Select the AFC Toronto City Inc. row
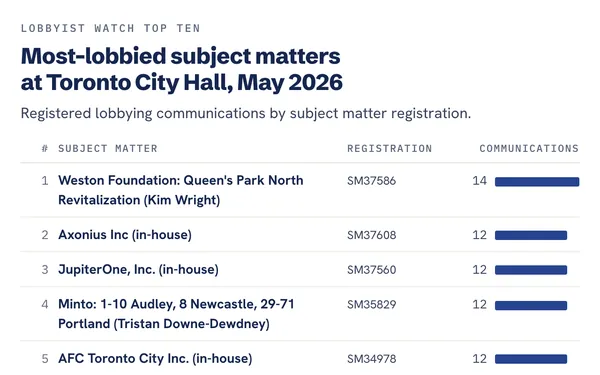600x375 pixels. click(x=300, y=358)
